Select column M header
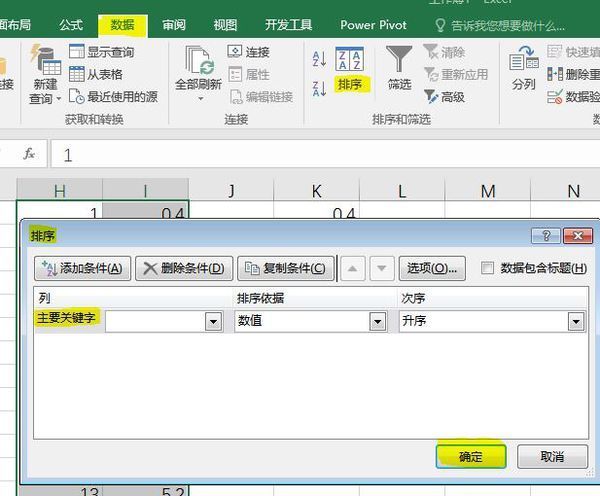The image size is (600, 496). pyautogui.click(x=488, y=190)
